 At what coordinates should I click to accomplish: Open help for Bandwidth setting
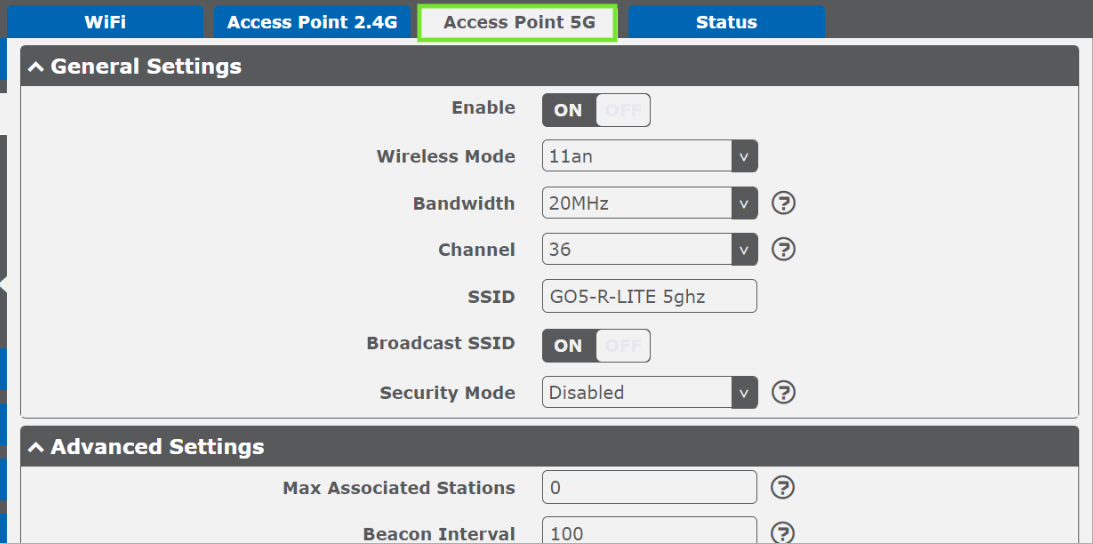pos(784,204)
